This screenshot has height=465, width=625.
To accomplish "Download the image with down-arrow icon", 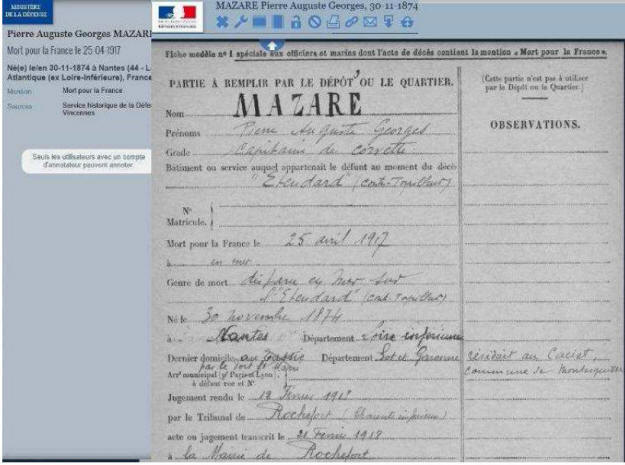I will pyautogui.click(x=389, y=21).
